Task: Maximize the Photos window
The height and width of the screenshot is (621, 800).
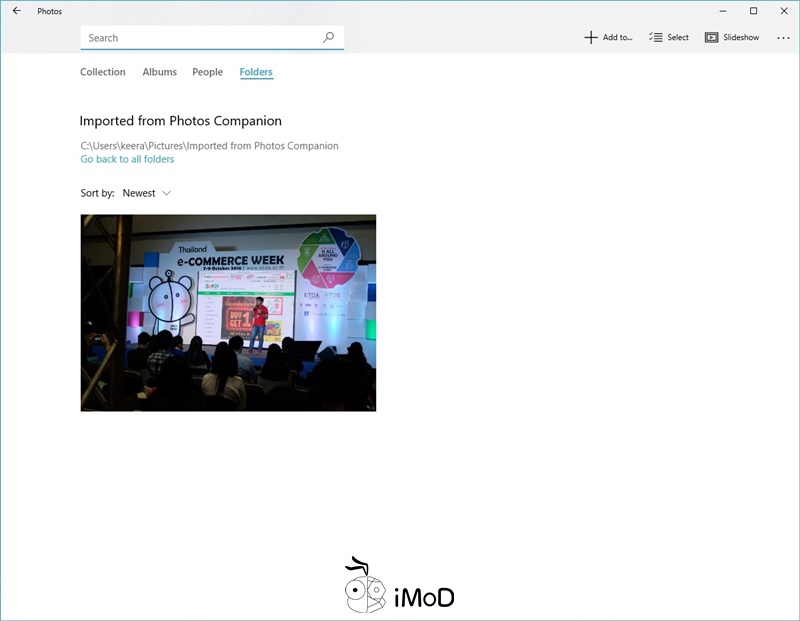Action: click(x=754, y=11)
